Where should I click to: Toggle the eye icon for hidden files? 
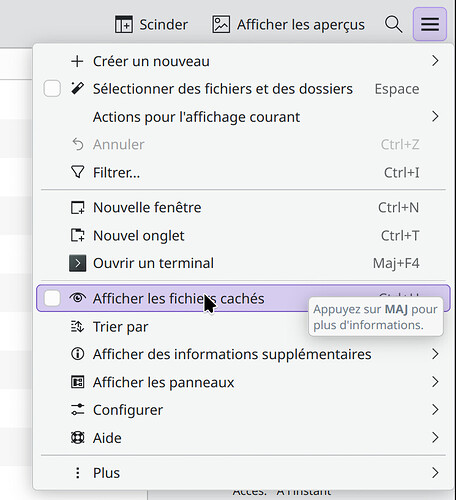click(78, 298)
